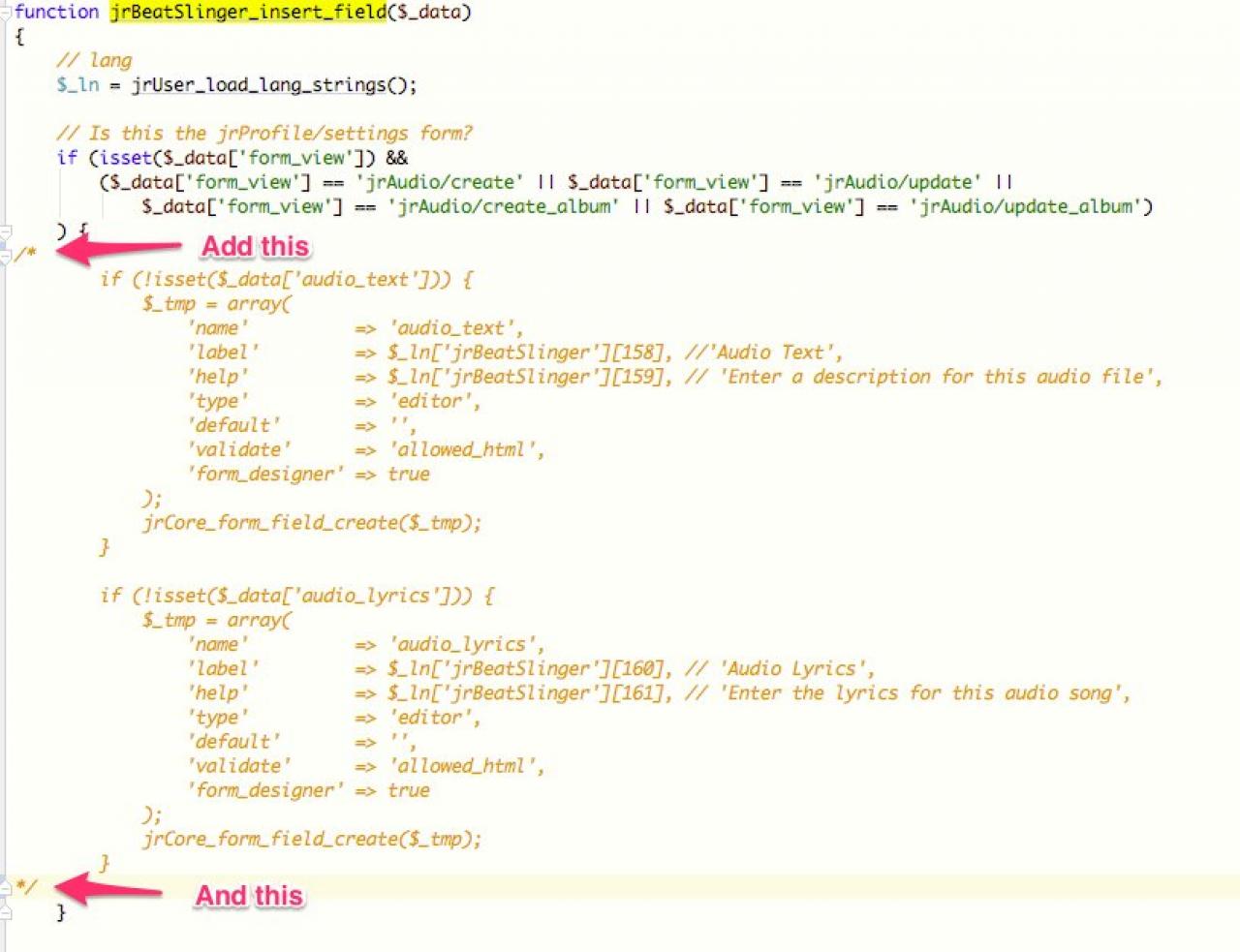
Task: Click the !isset($_data['audio_lyrics']) condition
Action: [302, 596]
